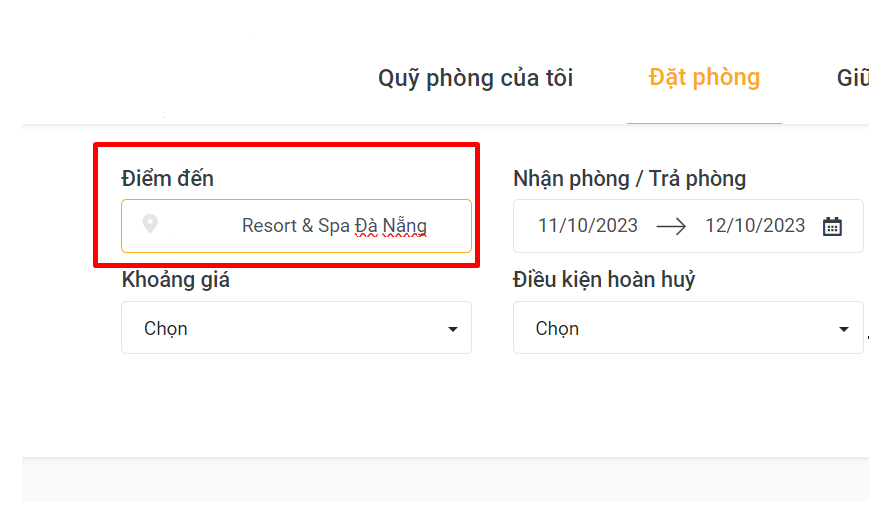Click the underlined word Nẵng in destination
869x528 pixels.
click(405, 226)
